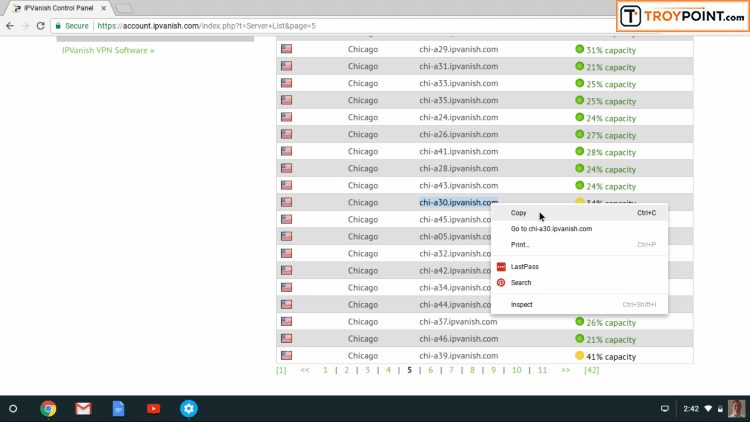Open Google Docs from the shelf
This screenshot has height=422, width=750.
coord(118,409)
